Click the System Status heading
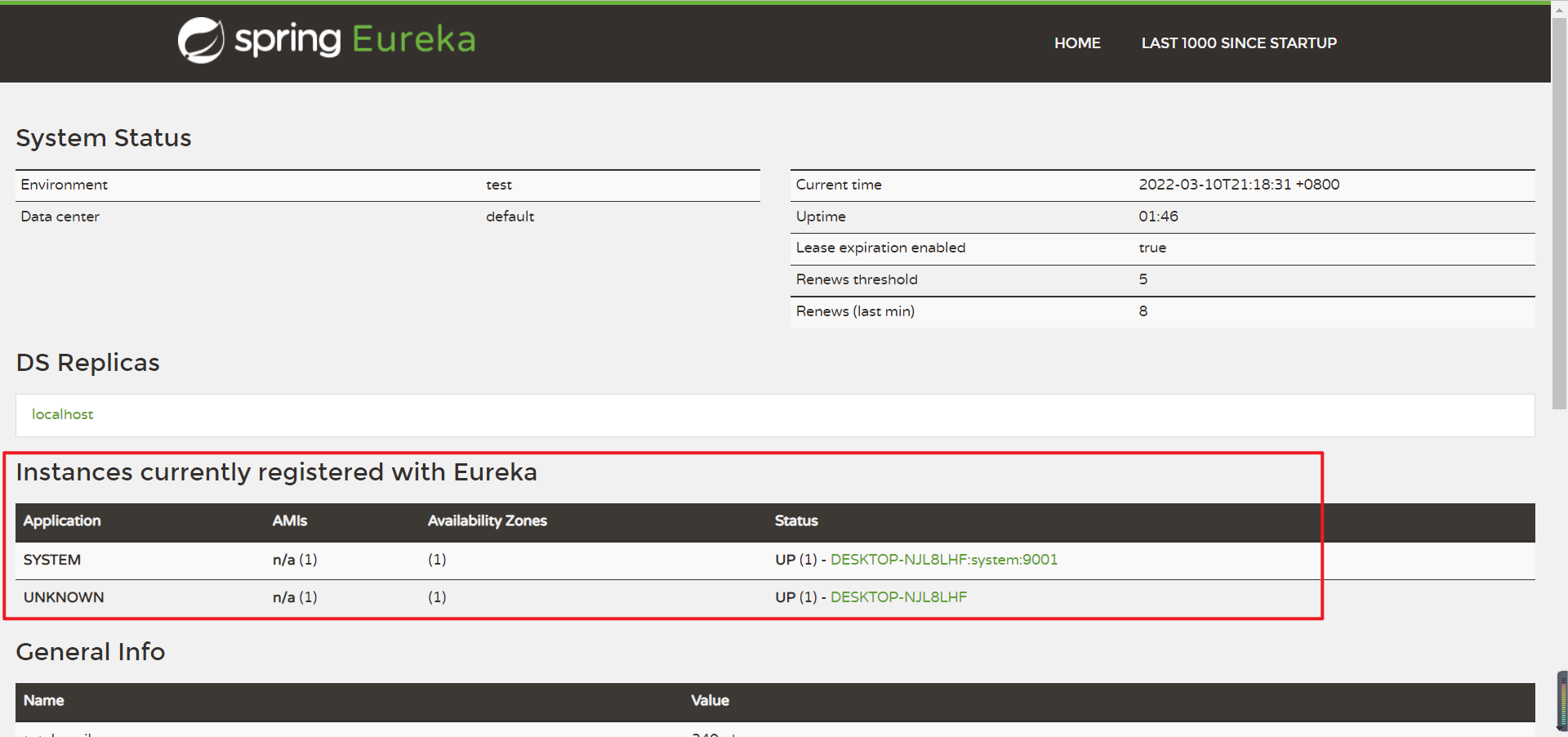The image size is (1568, 737). (104, 138)
